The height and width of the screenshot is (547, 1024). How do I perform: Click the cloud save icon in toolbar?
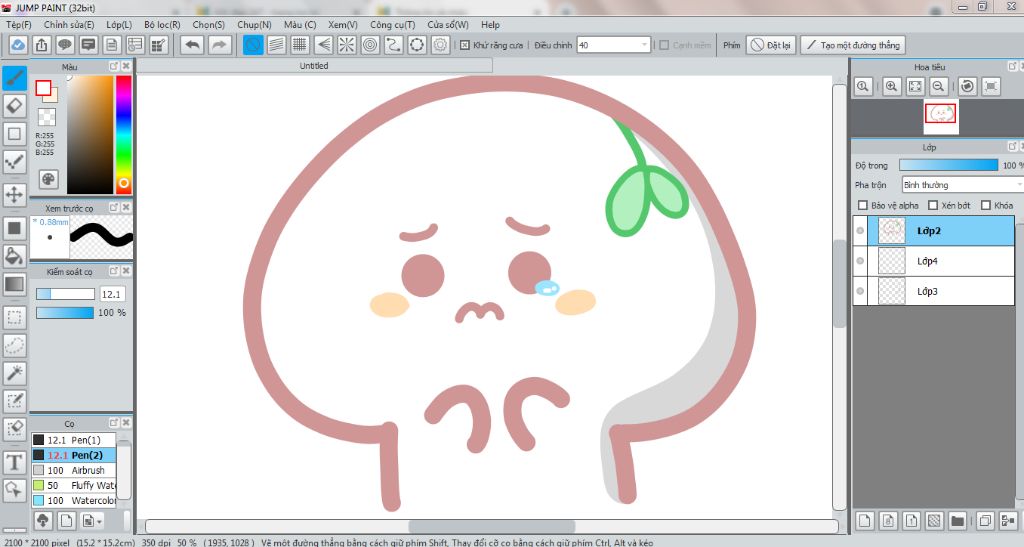(18, 45)
